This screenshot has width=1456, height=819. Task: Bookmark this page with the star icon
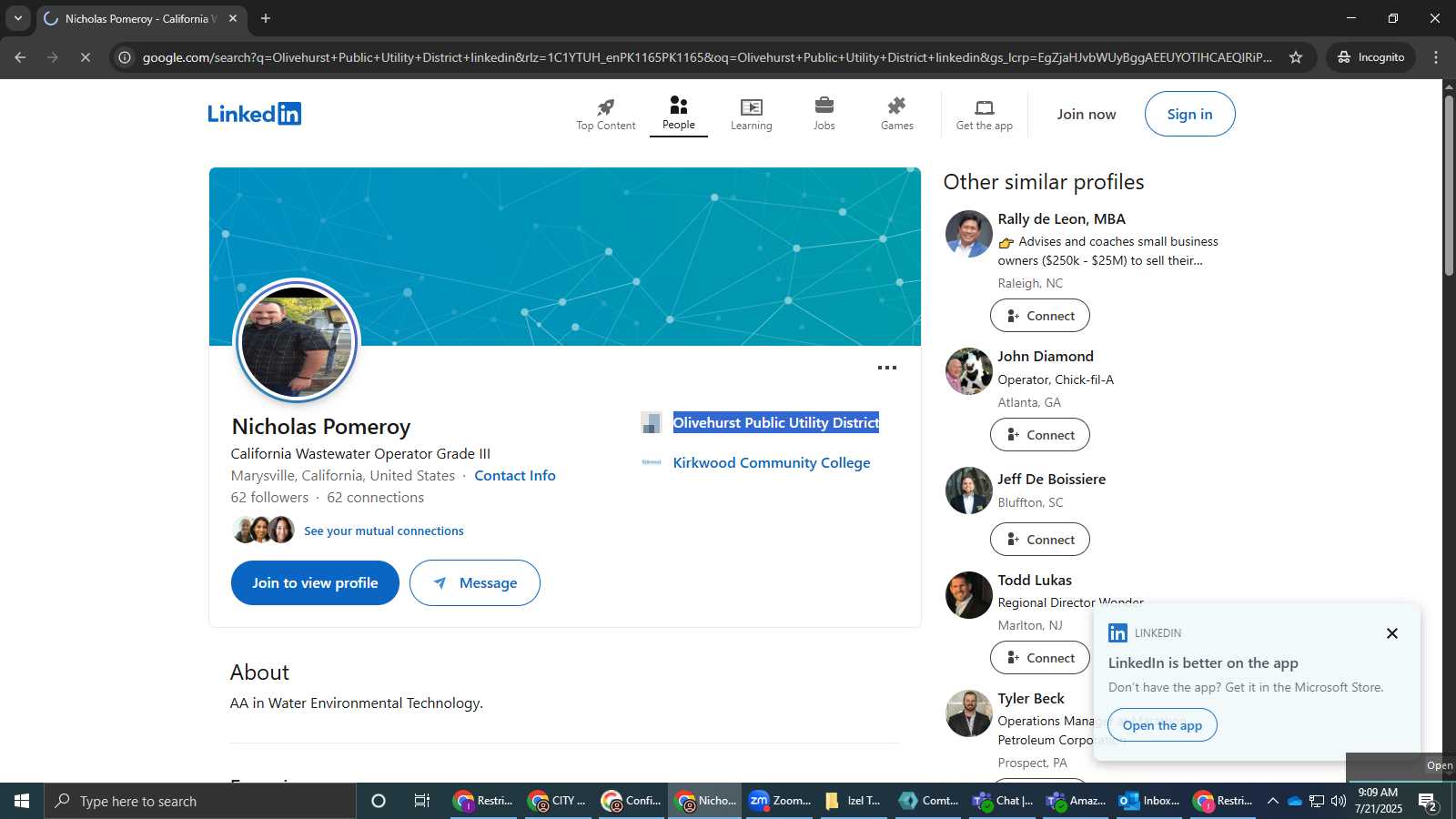(x=1296, y=57)
